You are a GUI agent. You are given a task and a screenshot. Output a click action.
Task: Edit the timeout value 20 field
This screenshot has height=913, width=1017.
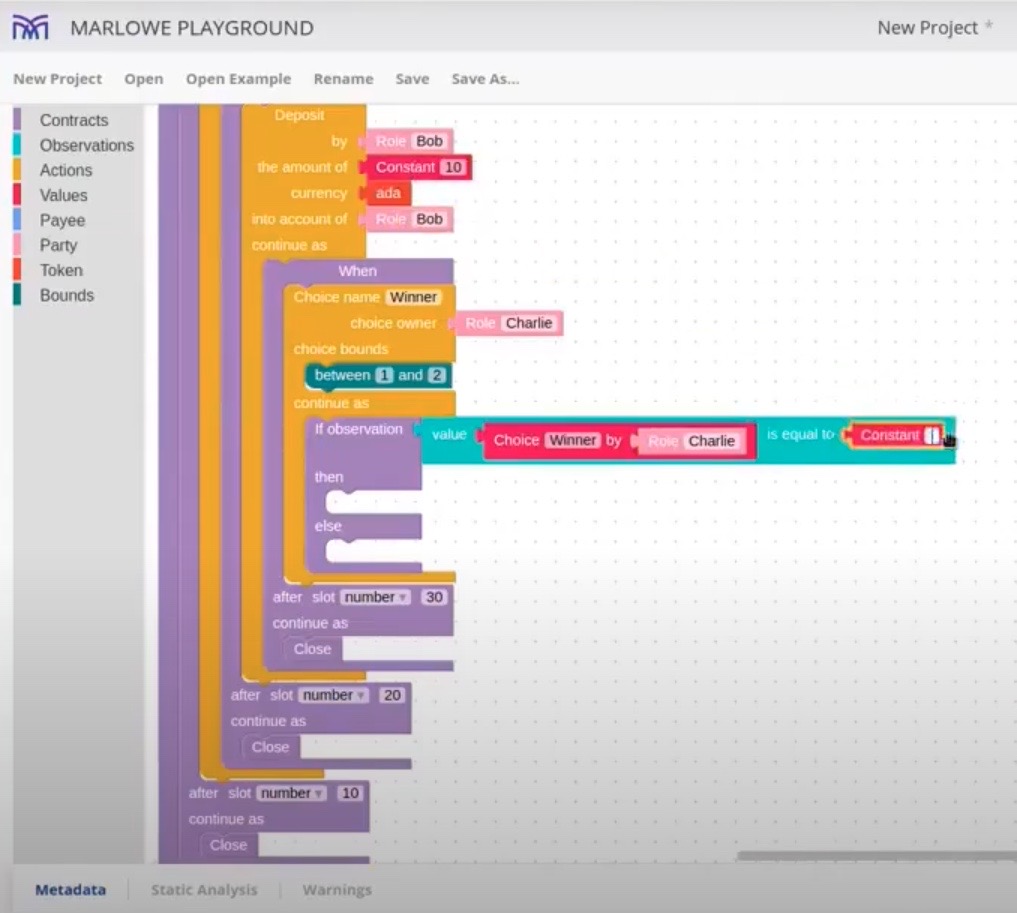(392, 695)
